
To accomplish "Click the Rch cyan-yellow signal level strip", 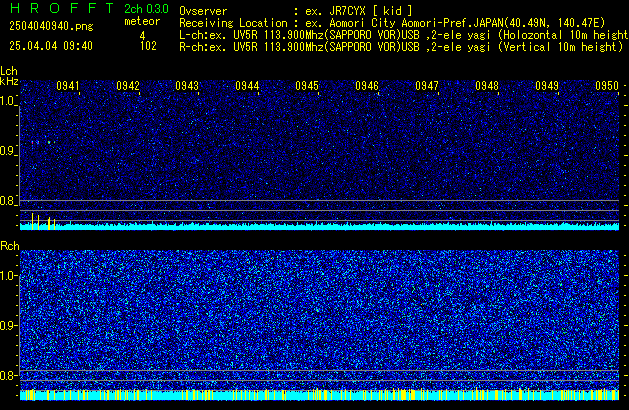I will (319, 395).
